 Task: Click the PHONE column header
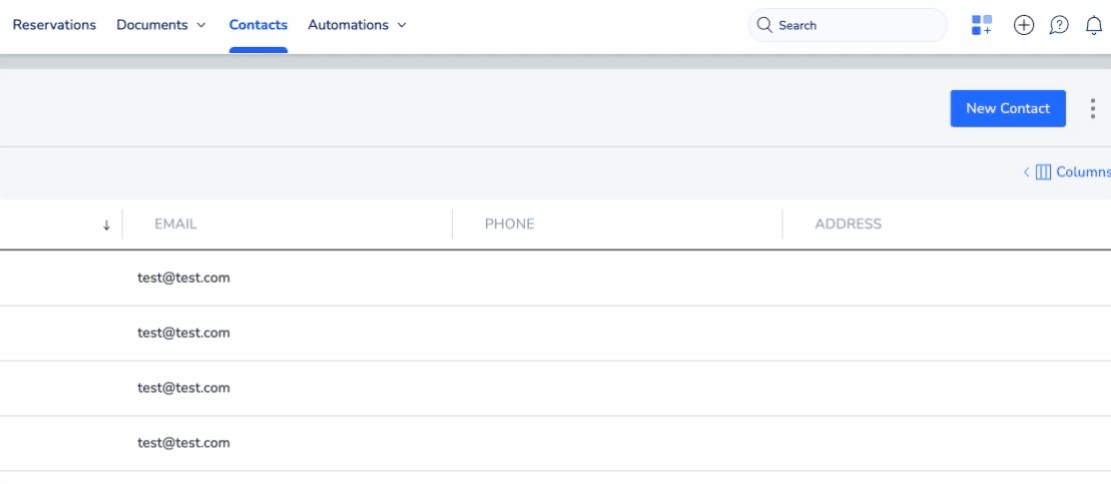click(510, 224)
